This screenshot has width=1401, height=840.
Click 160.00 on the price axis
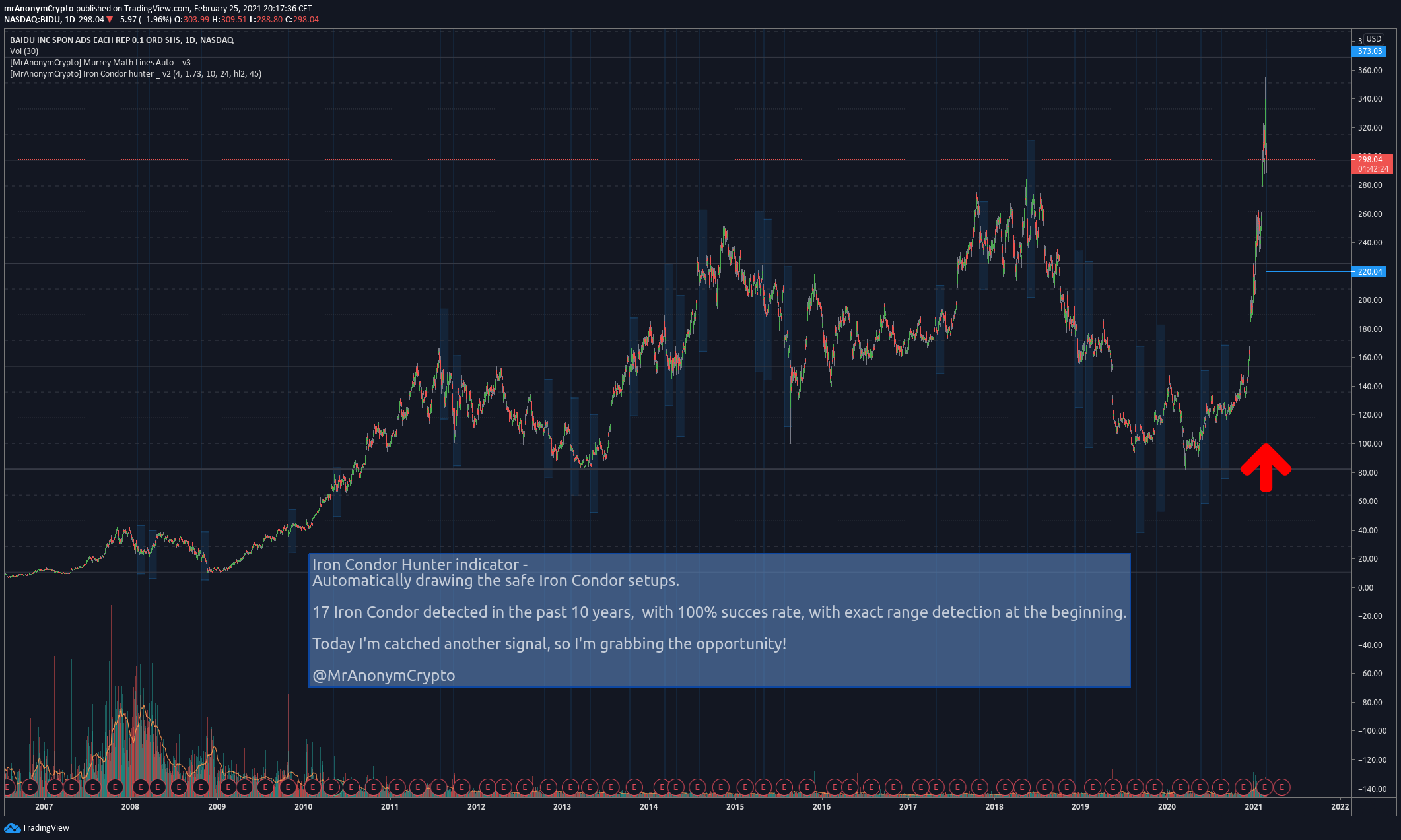point(1370,358)
